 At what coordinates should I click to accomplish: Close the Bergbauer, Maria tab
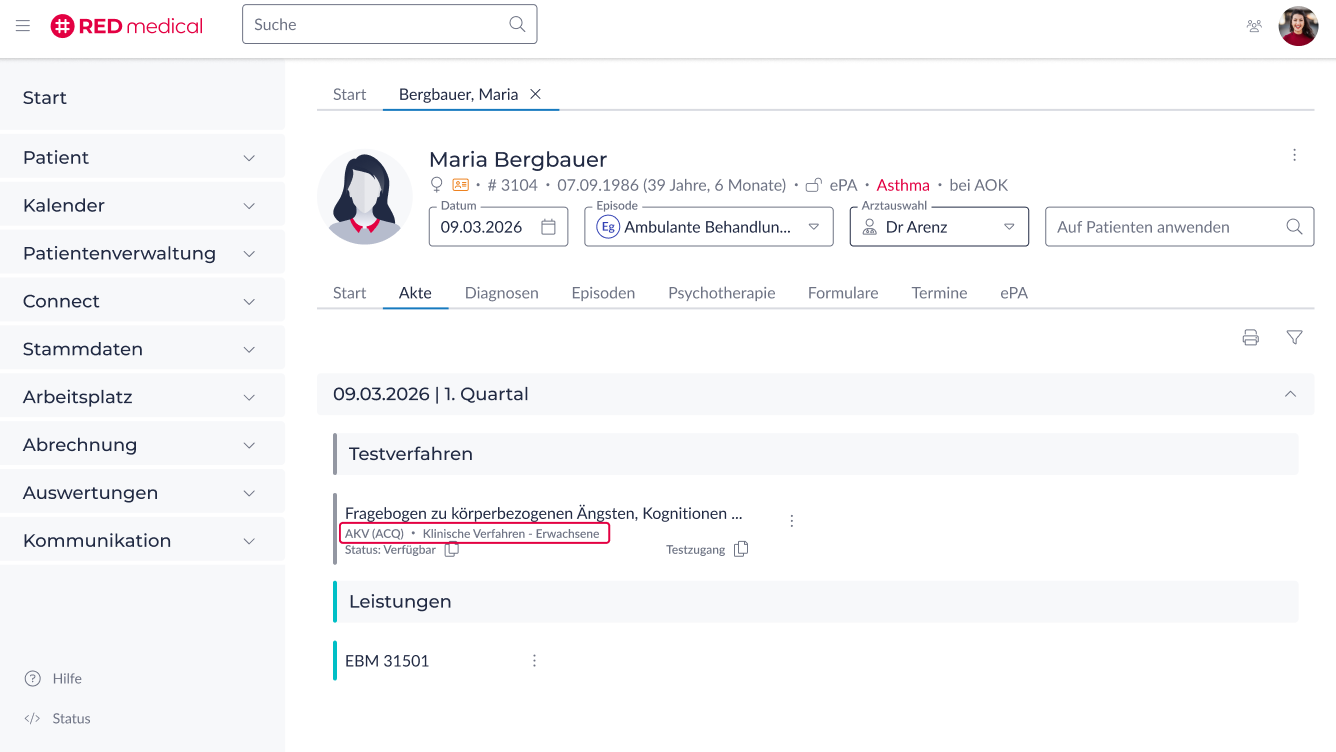[x=535, y=94]
